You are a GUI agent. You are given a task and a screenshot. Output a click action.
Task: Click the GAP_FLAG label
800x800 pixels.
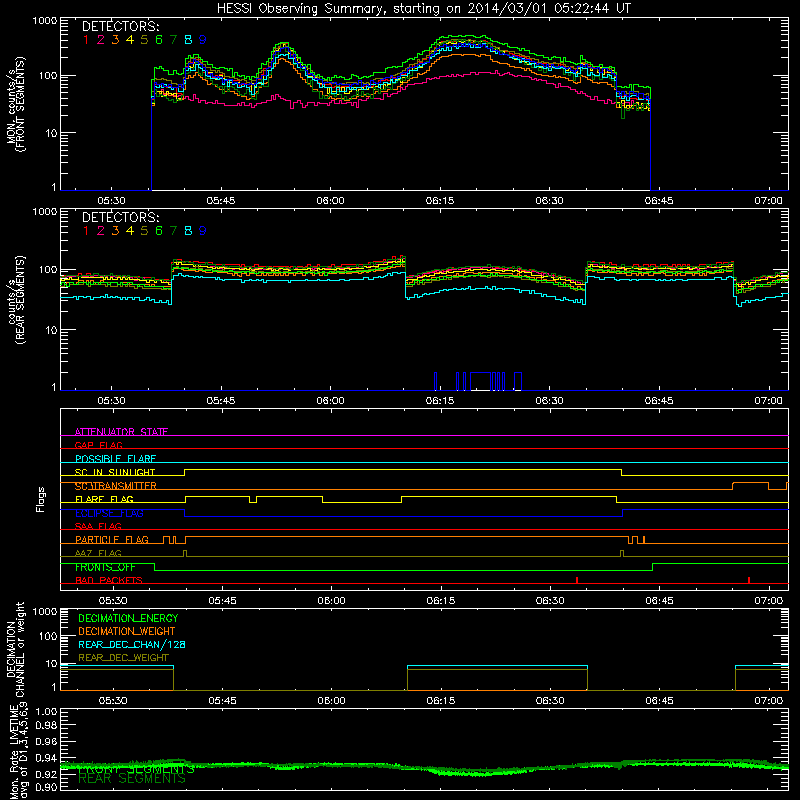click(98, 445)
